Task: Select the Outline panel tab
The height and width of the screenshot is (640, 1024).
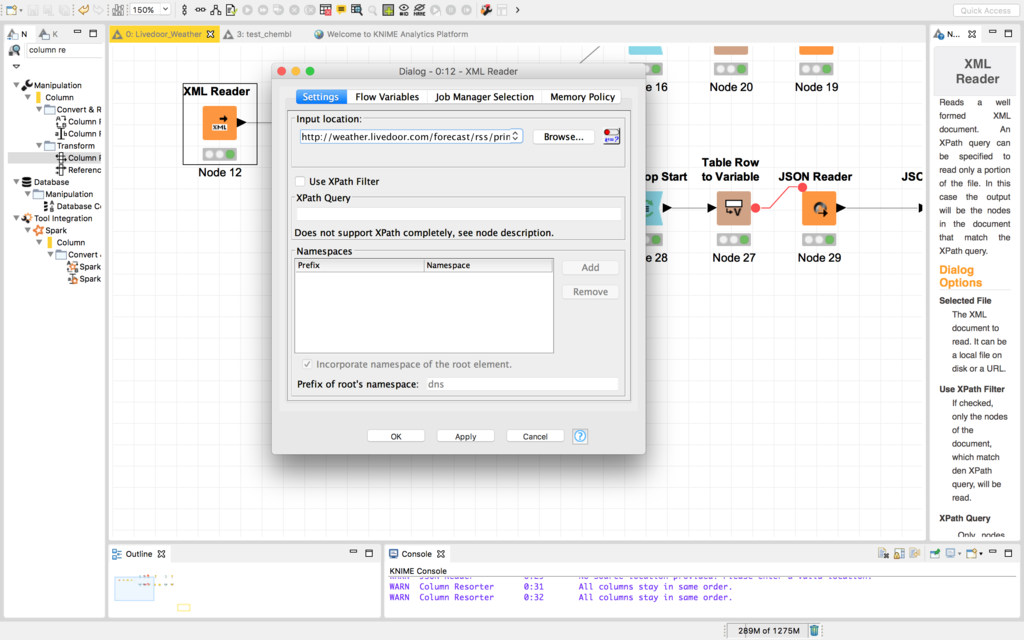Action: 138,554
